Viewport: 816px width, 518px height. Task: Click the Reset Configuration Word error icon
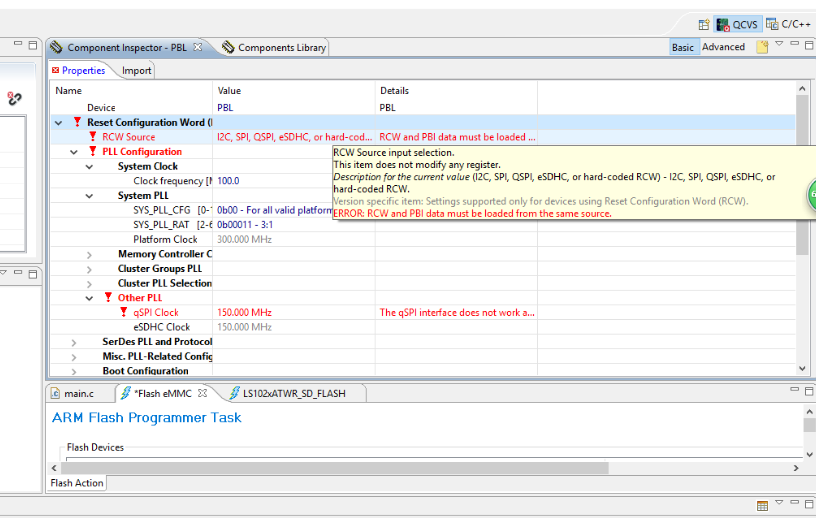(x=77, y=122)
